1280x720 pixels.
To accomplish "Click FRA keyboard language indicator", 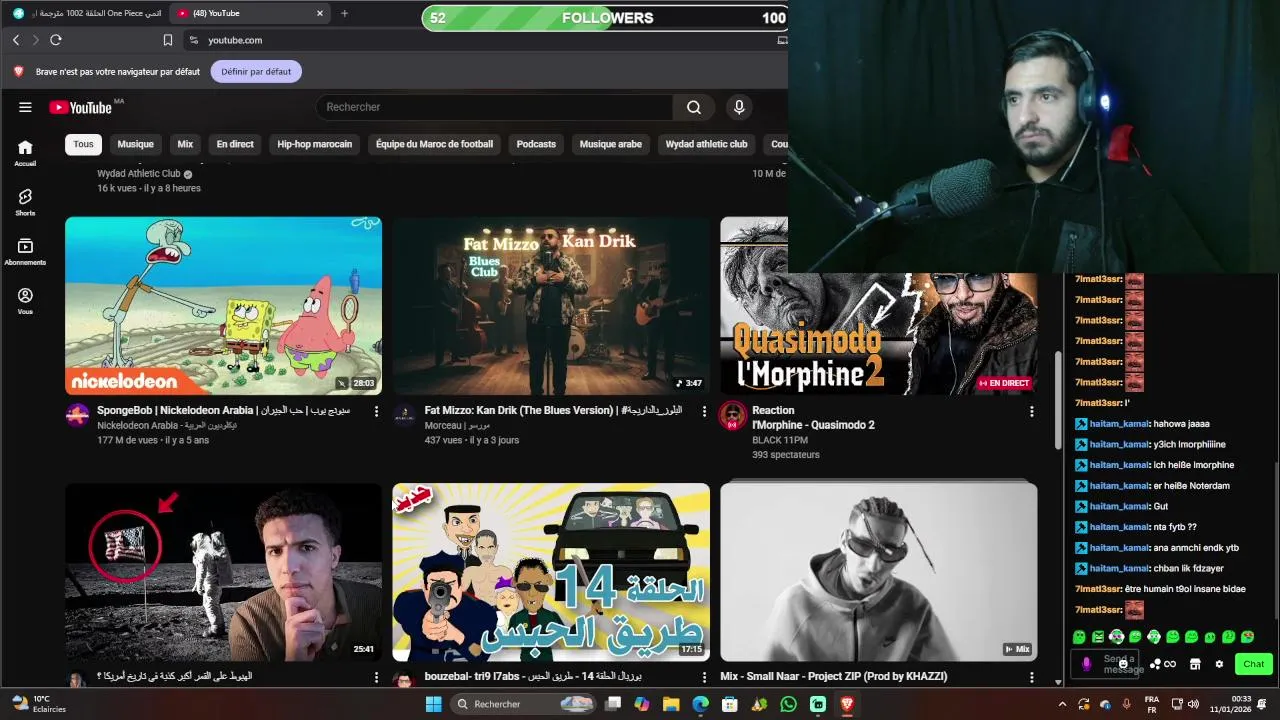I will (1151, 704).
